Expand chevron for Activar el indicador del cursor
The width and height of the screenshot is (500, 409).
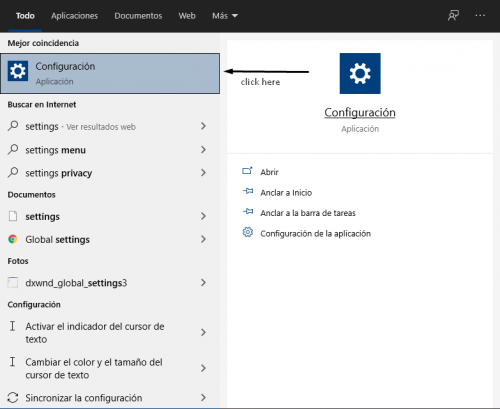203,332
